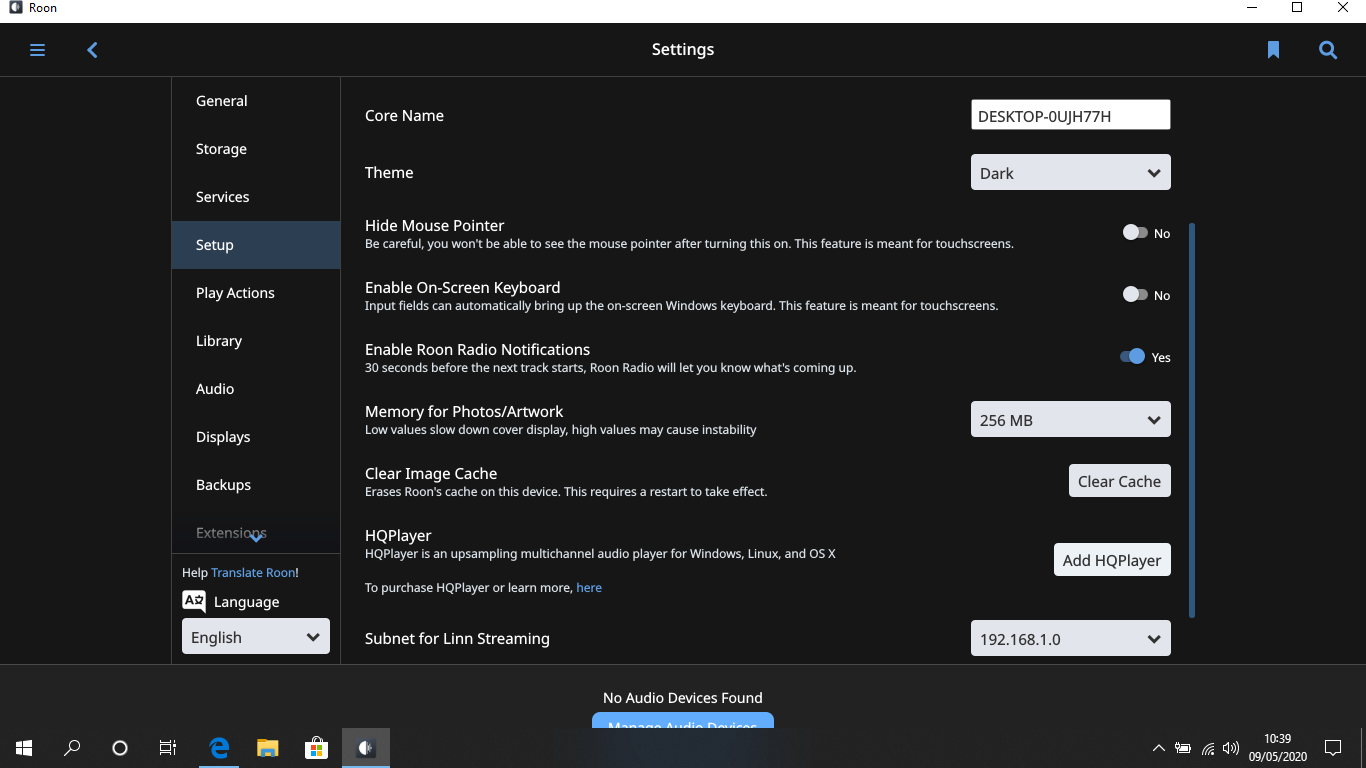
Task: Click the 'Clear Image Cache' label
Action: click(x=431, y=474)
